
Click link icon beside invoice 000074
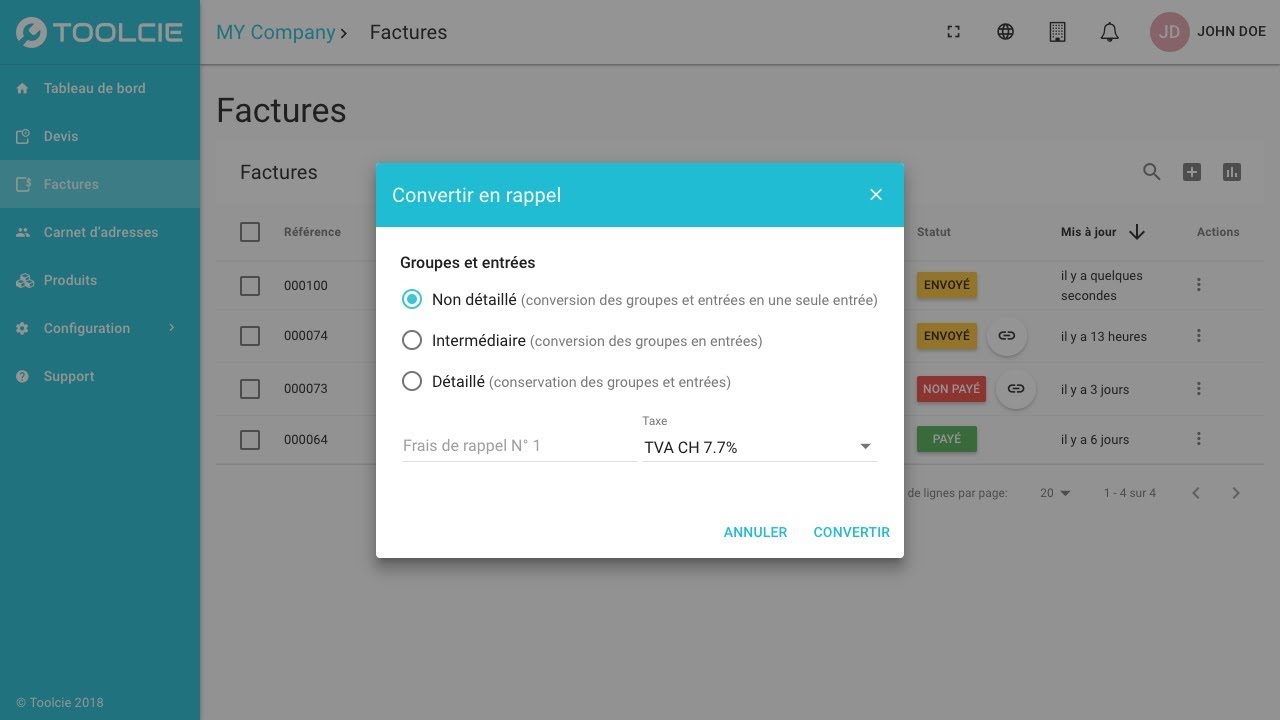pos(1007,336)
